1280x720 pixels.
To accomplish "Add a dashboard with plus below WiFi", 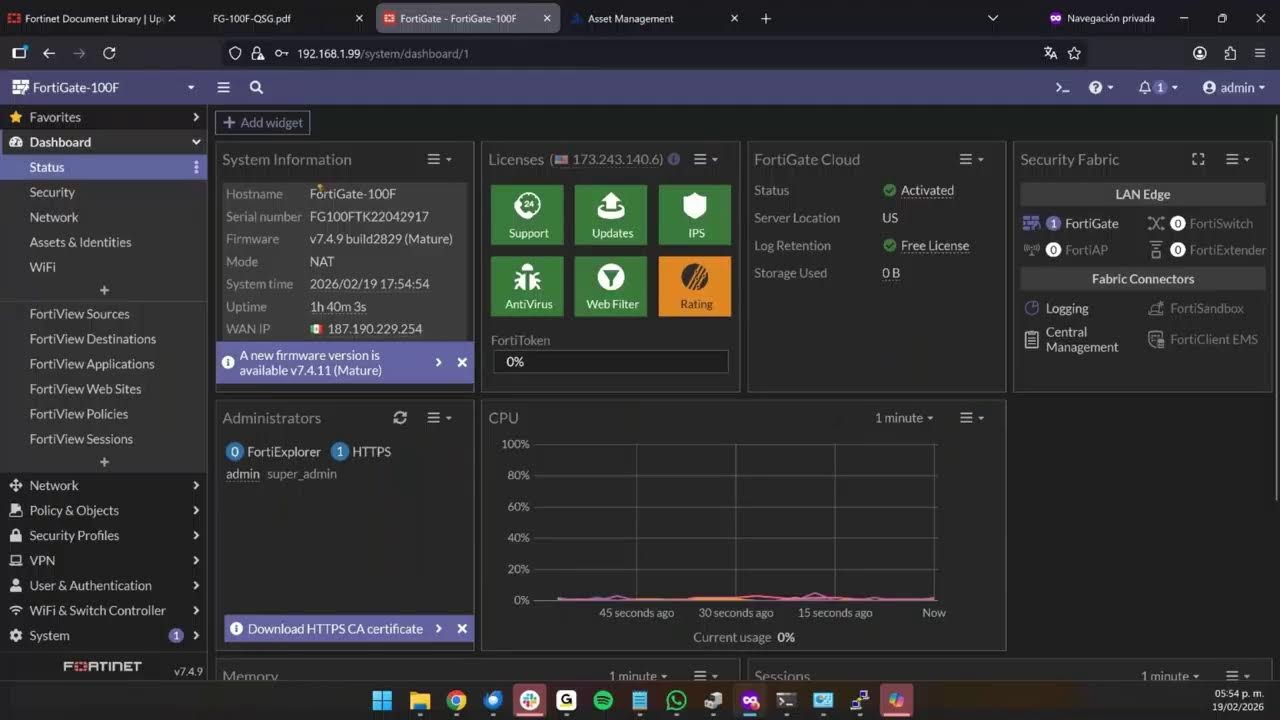I will point(104,290).
